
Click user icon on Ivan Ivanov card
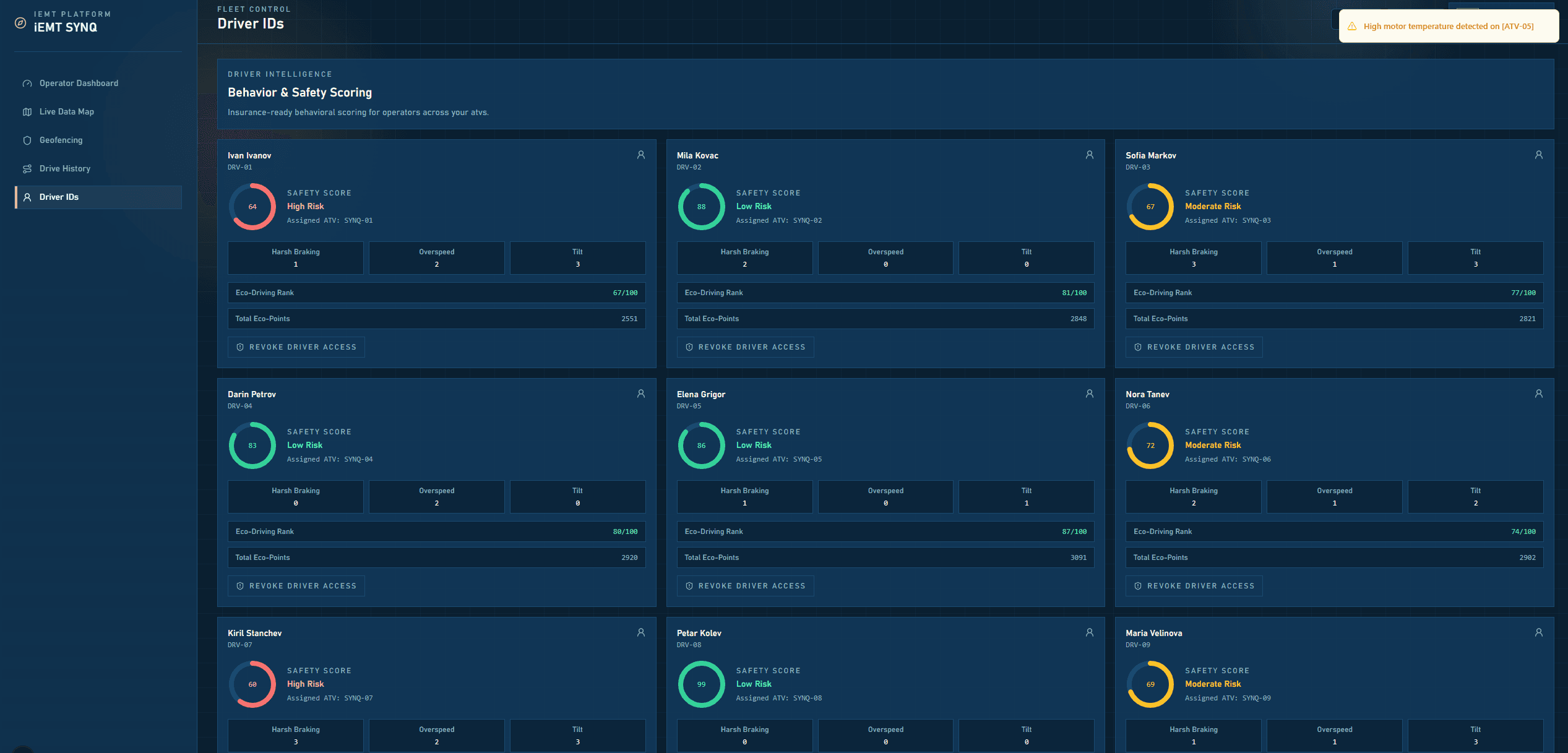(x=641, y=155)
